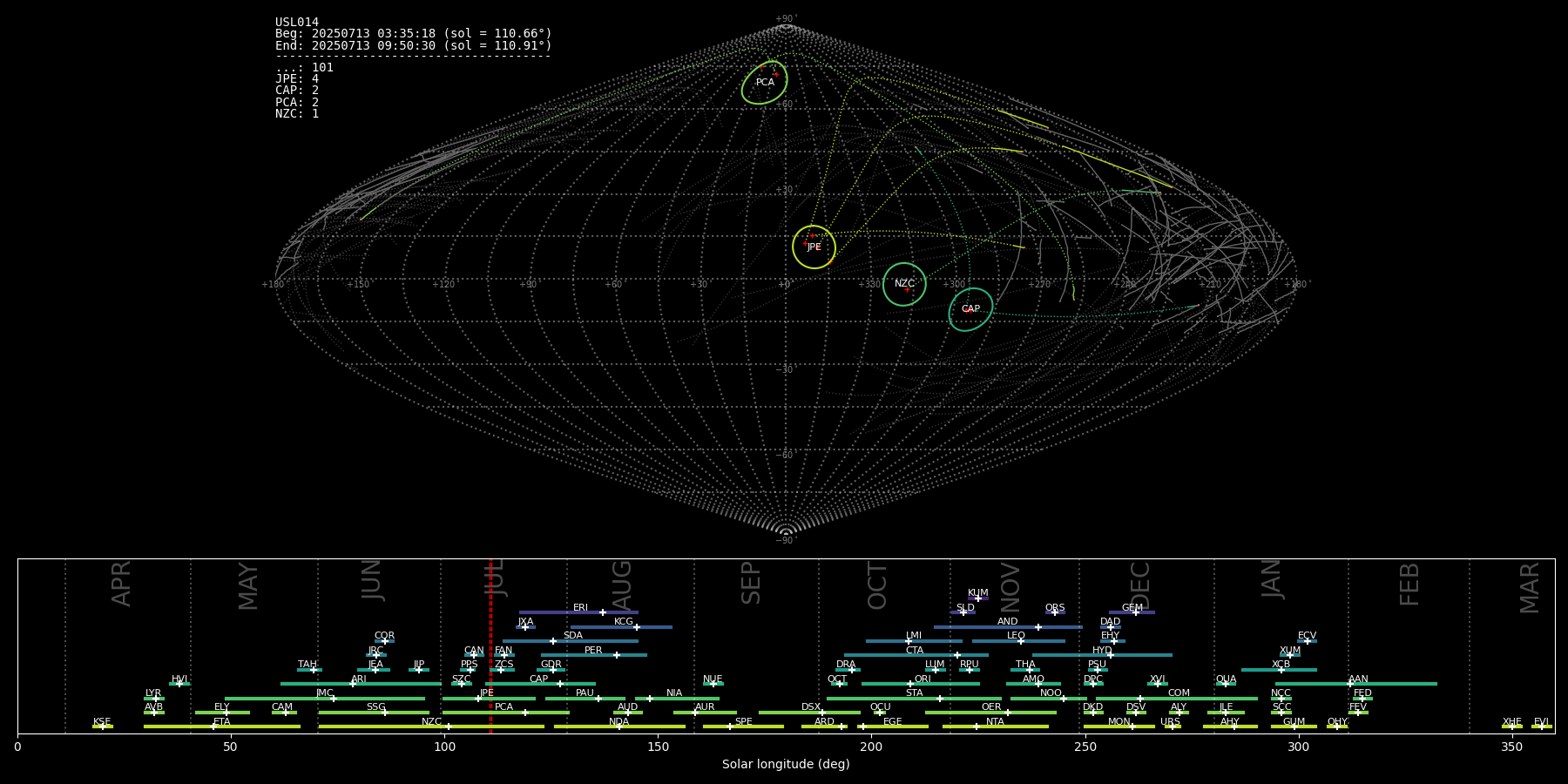Image resolution: width=1568 pixels, height=784 pixels.
Task: Click the HYD shower bar in timeline
Action: tap(1102, 655)
